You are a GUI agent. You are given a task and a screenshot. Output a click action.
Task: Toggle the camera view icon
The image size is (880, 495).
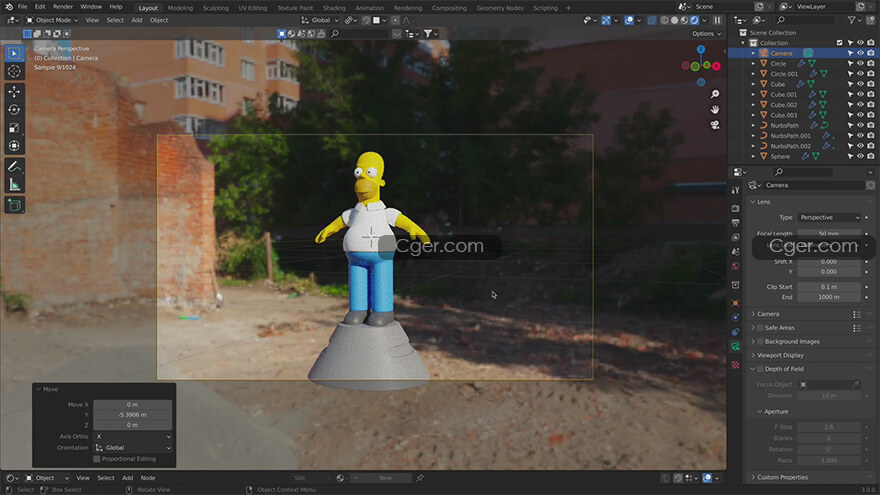coord(714,125)
